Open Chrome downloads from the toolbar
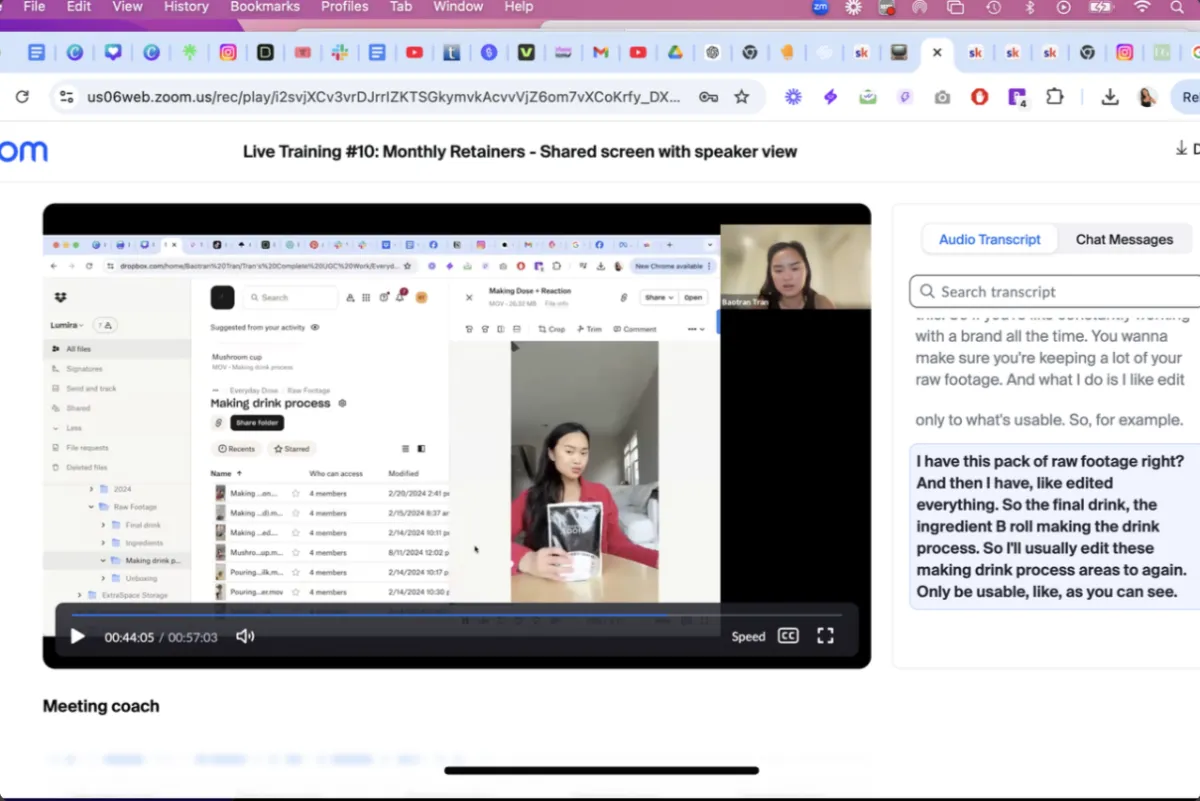Viewport: 1200px width, 801px height. [x=1110, y=97]
